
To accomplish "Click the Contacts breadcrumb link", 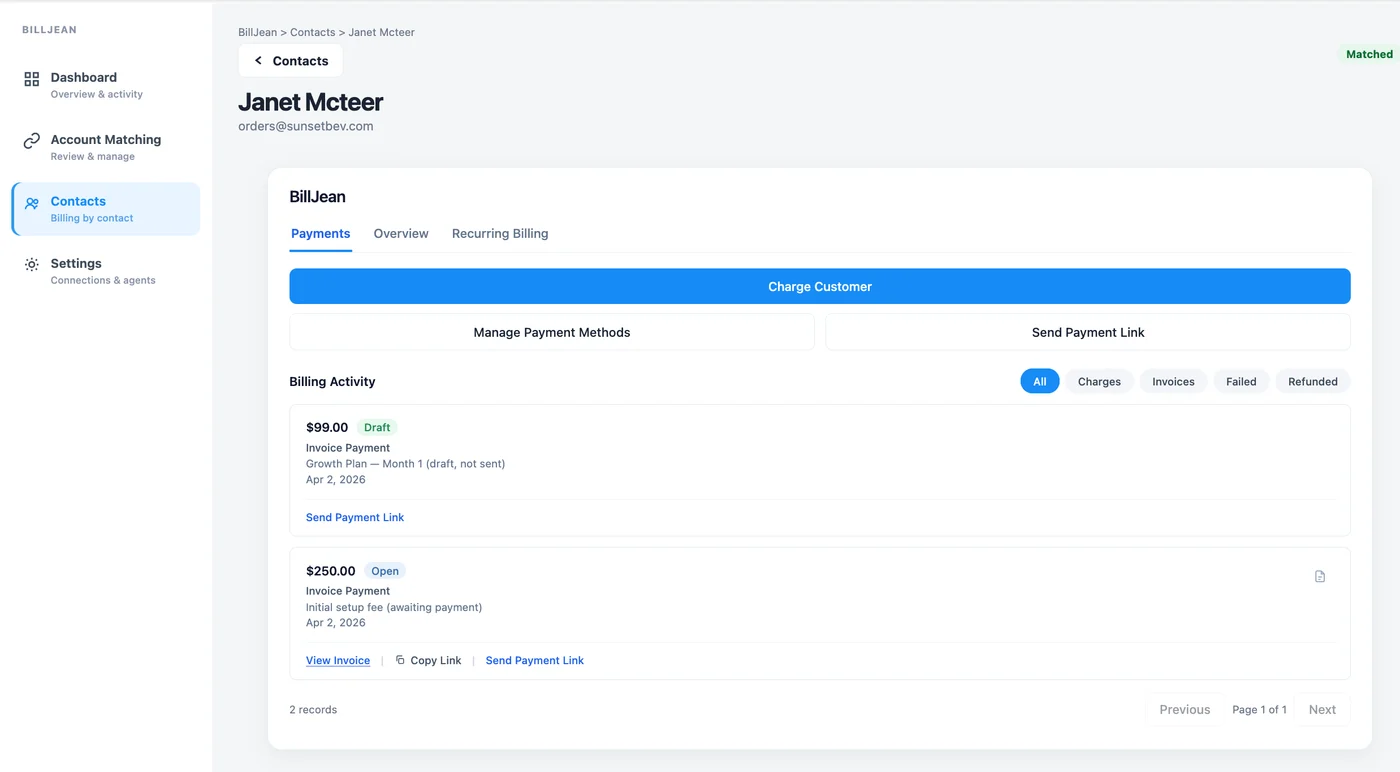I will click(x=313, y=32).
